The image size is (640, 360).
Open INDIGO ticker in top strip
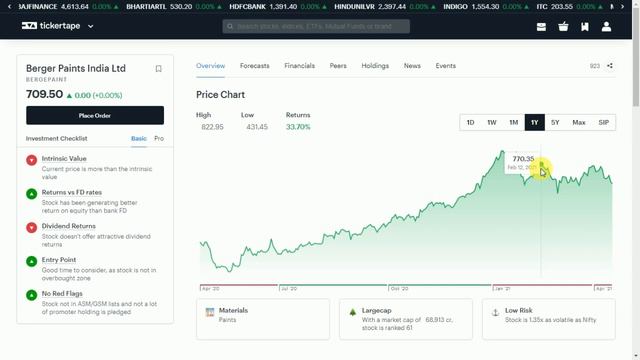487,7
